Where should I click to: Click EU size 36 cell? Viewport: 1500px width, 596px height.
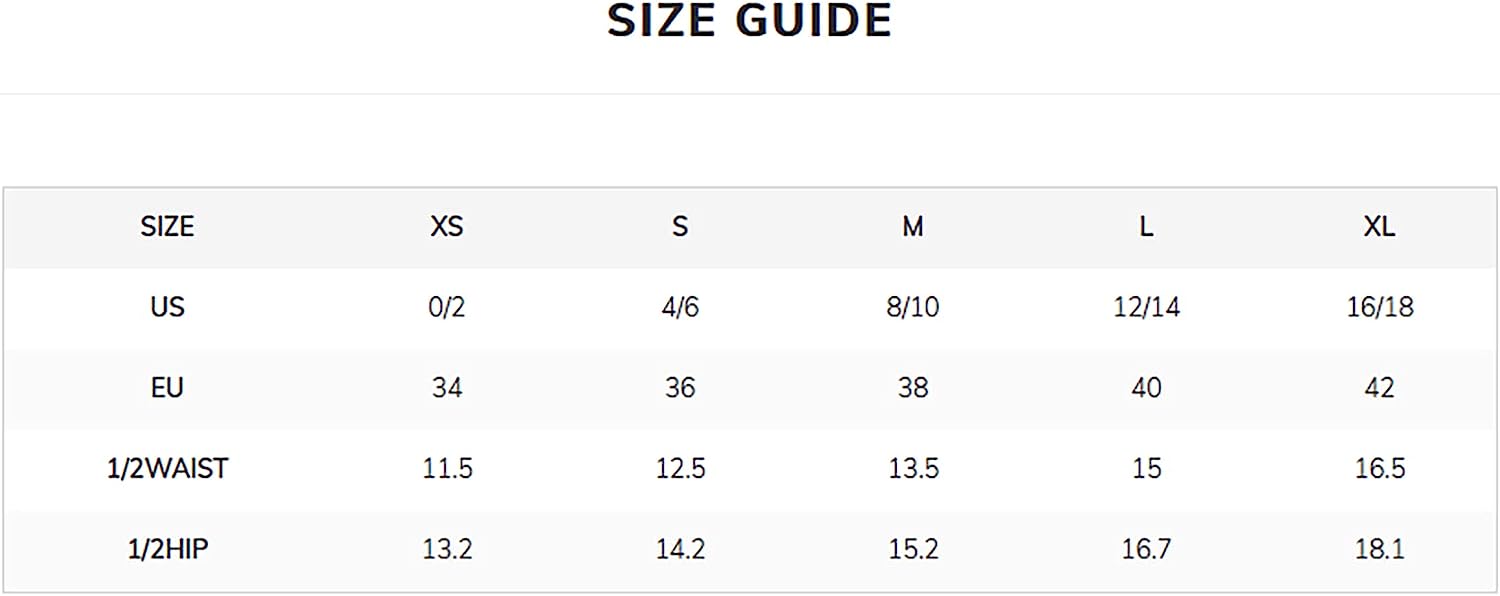pyautogui.click(x=680, y=387)
